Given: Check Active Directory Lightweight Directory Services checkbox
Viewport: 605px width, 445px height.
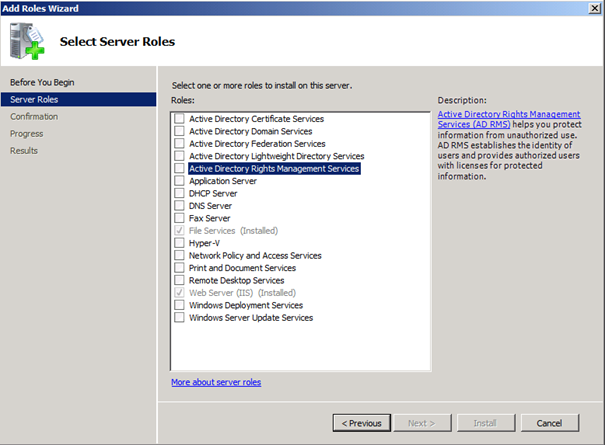Looking at the screenshot, I should (x=179, y=156).
